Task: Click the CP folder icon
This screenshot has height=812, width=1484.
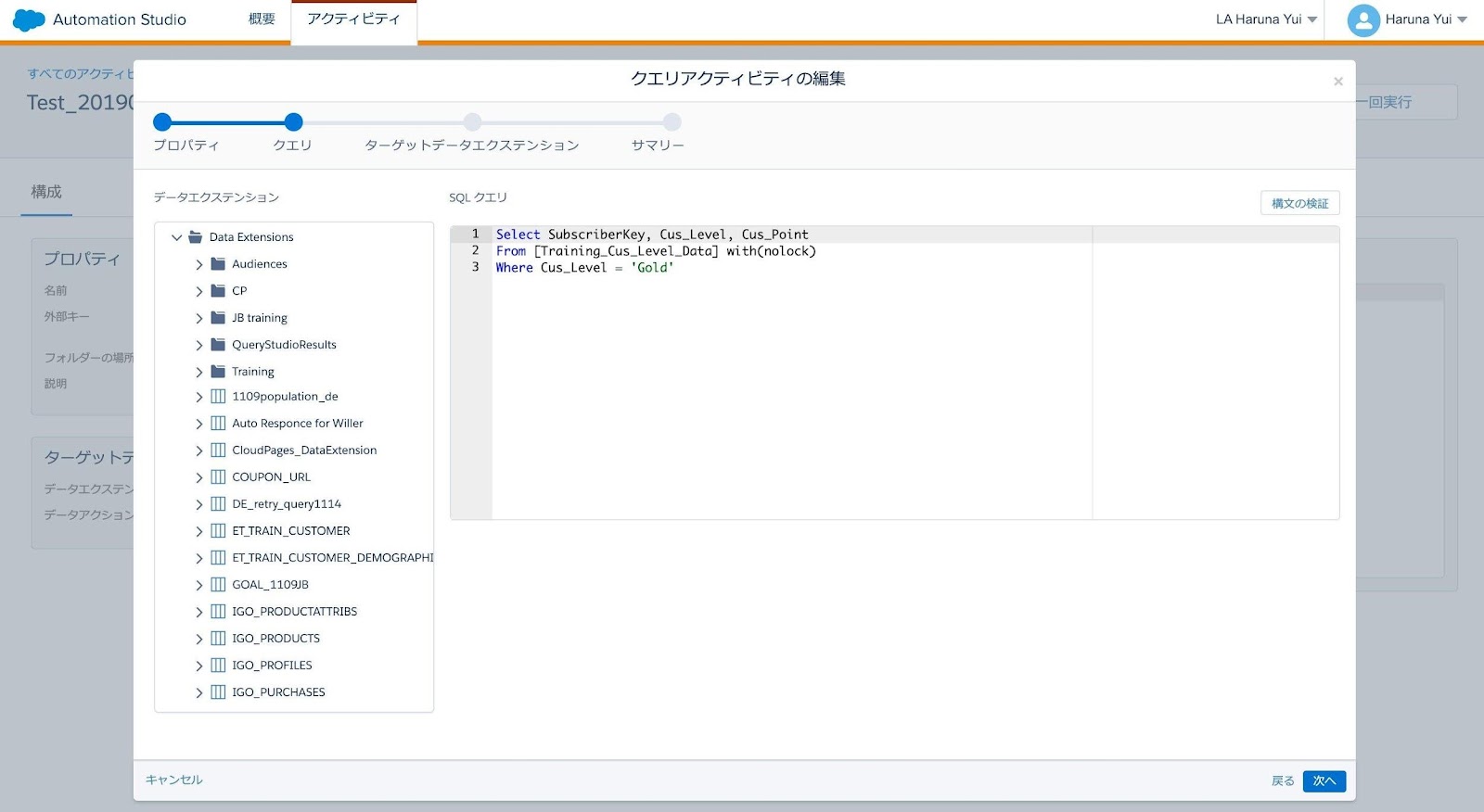Action: [x=218, y=291]
